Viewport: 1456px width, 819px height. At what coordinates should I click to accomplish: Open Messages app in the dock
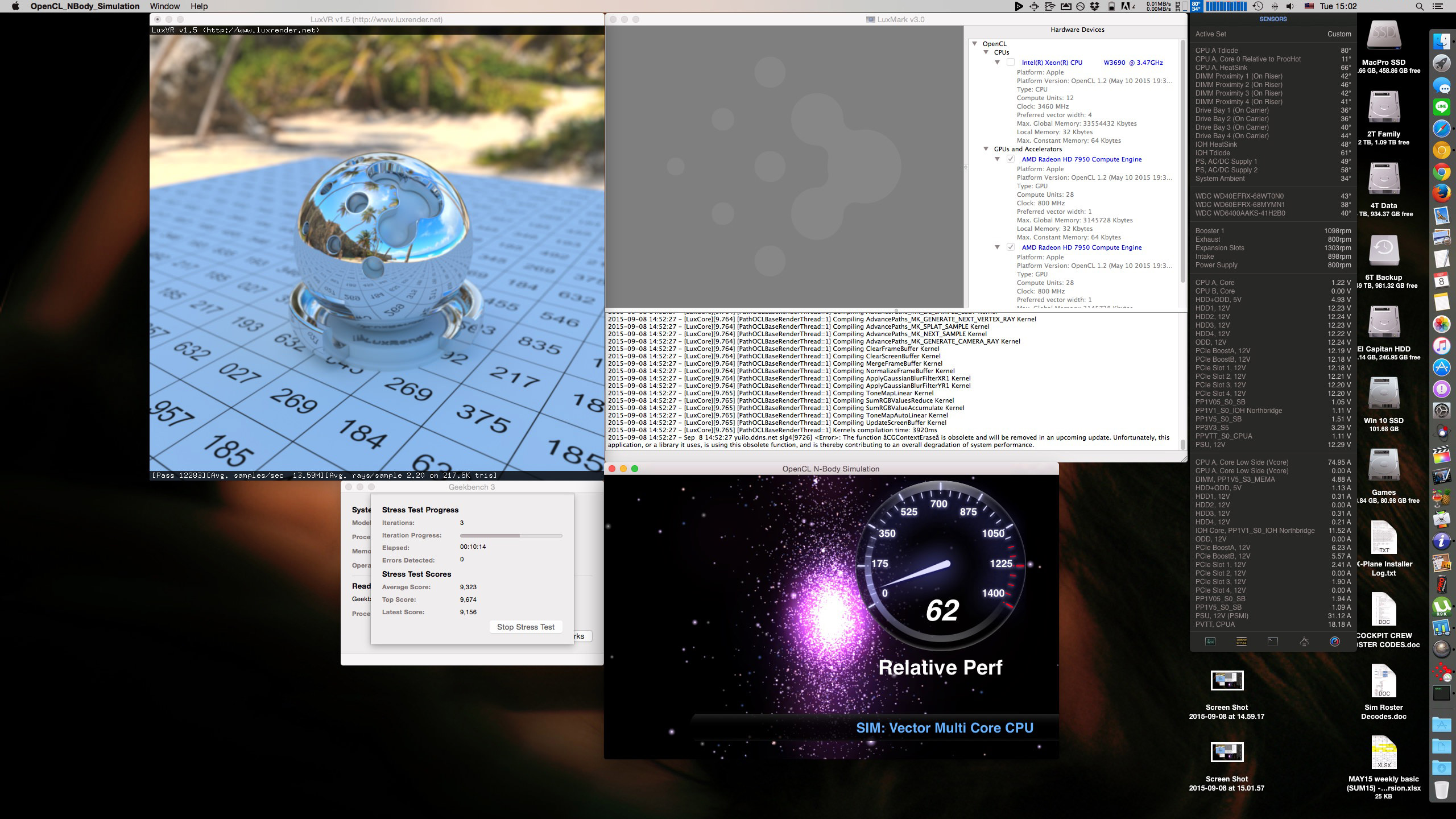1442,85
